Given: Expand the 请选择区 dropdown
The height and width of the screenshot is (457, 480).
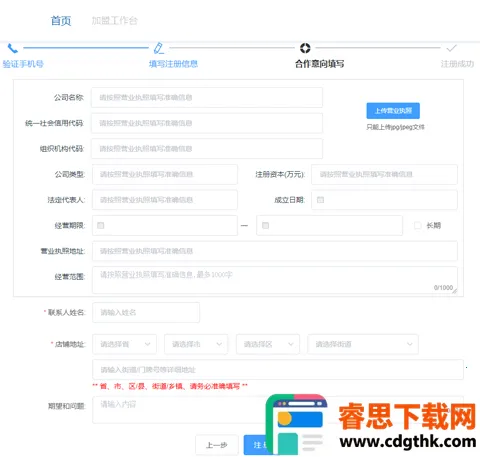Looking at the screenshot, I should click(268, 344).
